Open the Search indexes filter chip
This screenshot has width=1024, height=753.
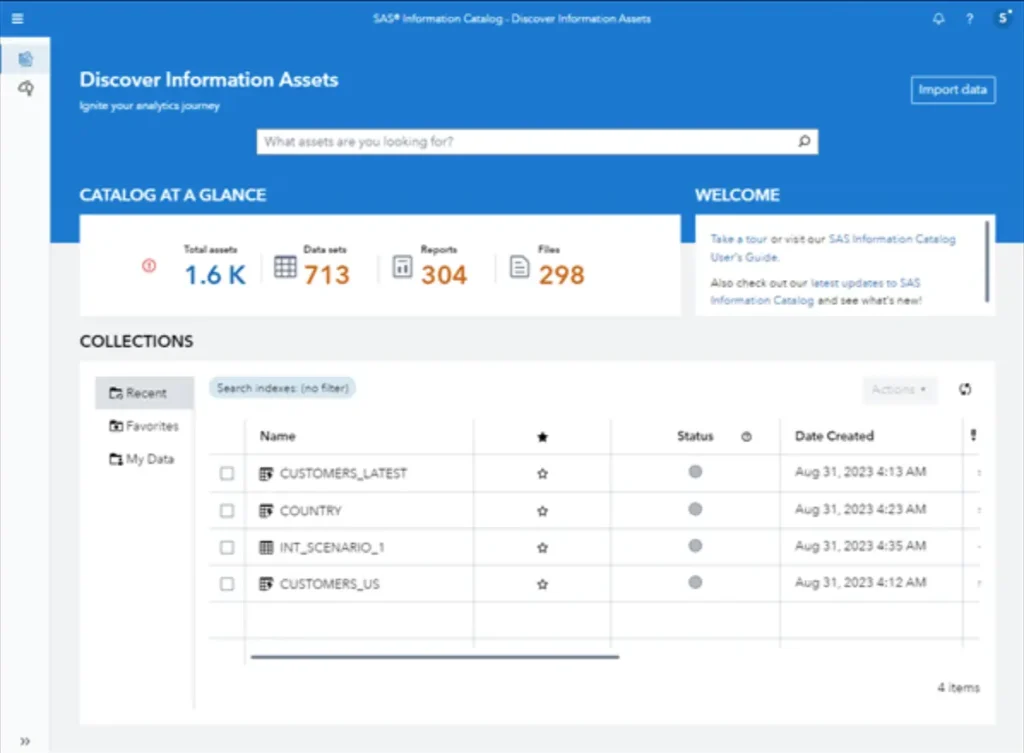[x=282, y=388]
